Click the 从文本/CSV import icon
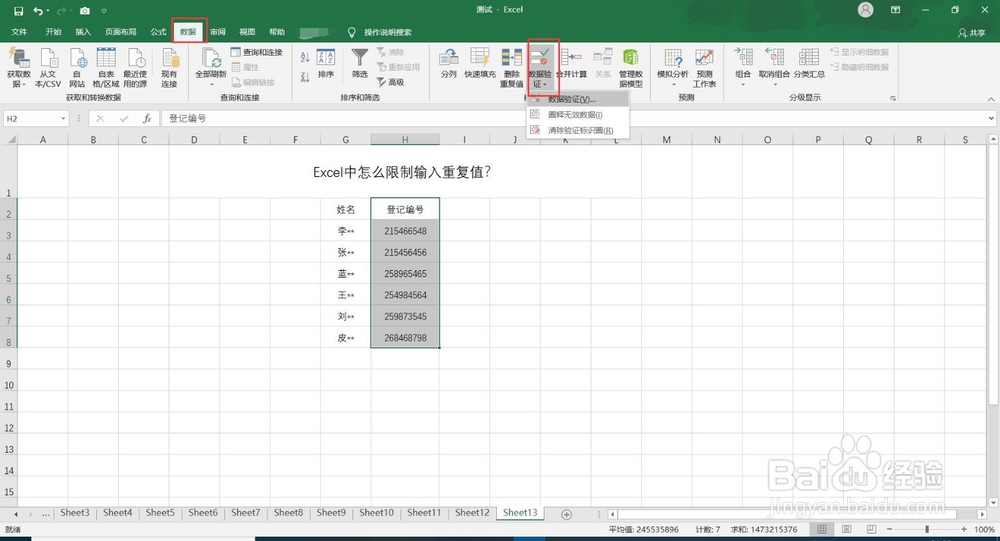1000x541 pixels. click(x=48, y=67)
